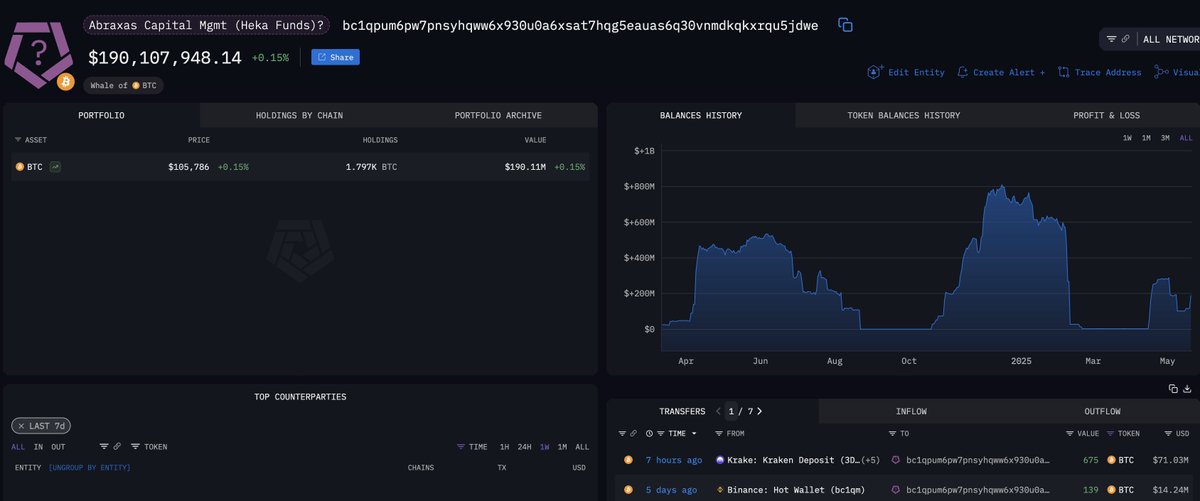Click the 1.797K BTC holdings value
The image size is (1200, 501).
click(x=371, y=166)
